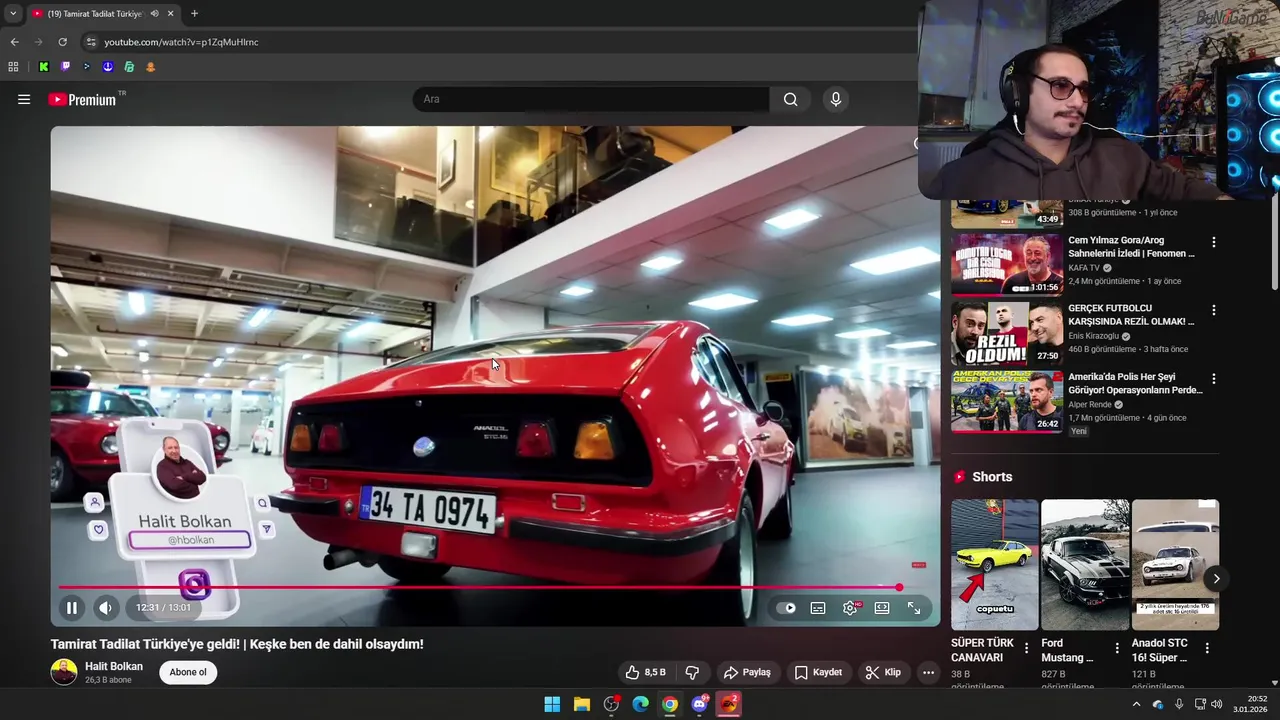This screenshot has width=1280, height=720.
Task: Open options for Amerika'da Polis video
Action: [x=1214, y=379]
